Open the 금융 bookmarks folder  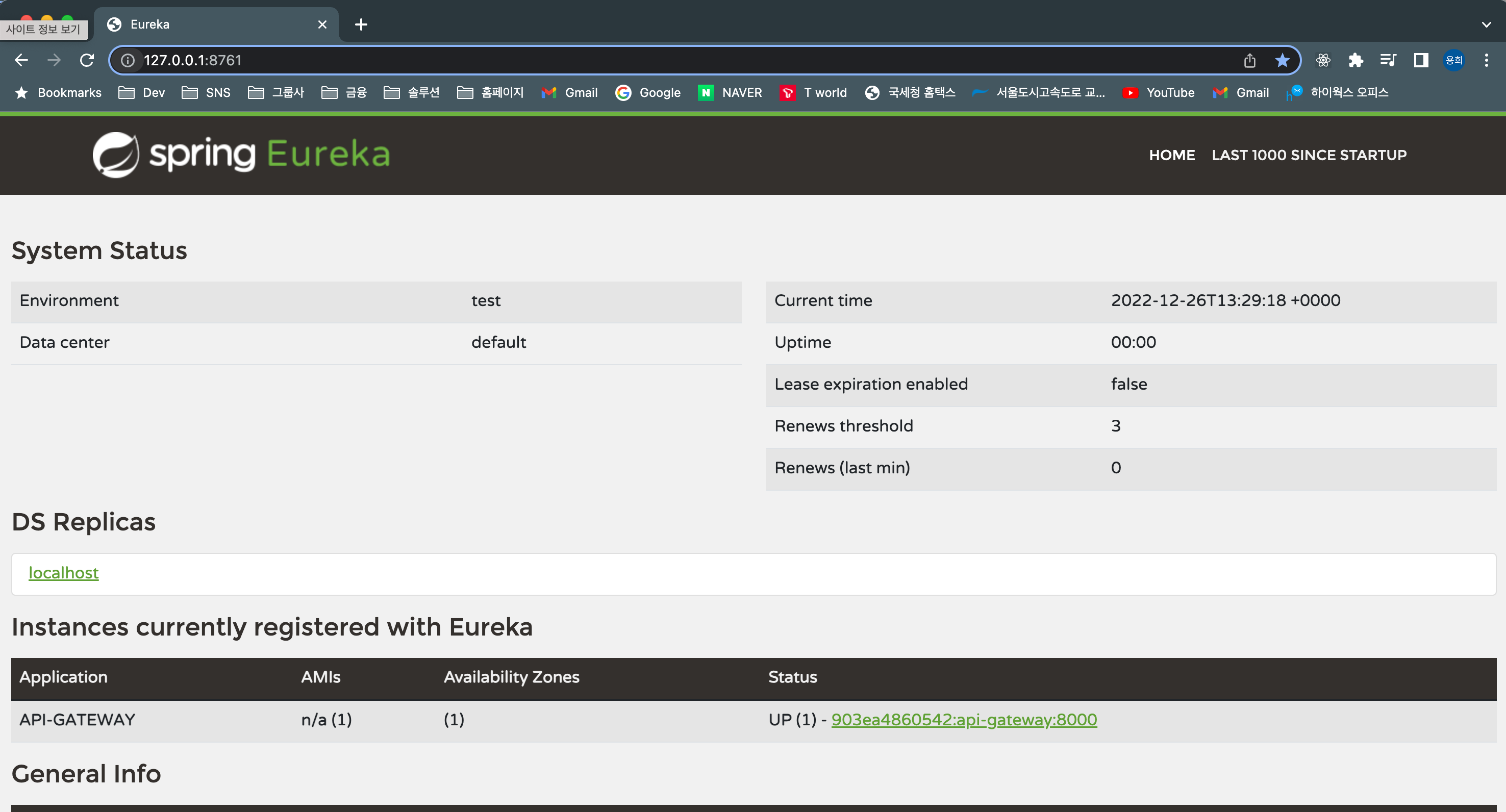click(x=344, y=92)
